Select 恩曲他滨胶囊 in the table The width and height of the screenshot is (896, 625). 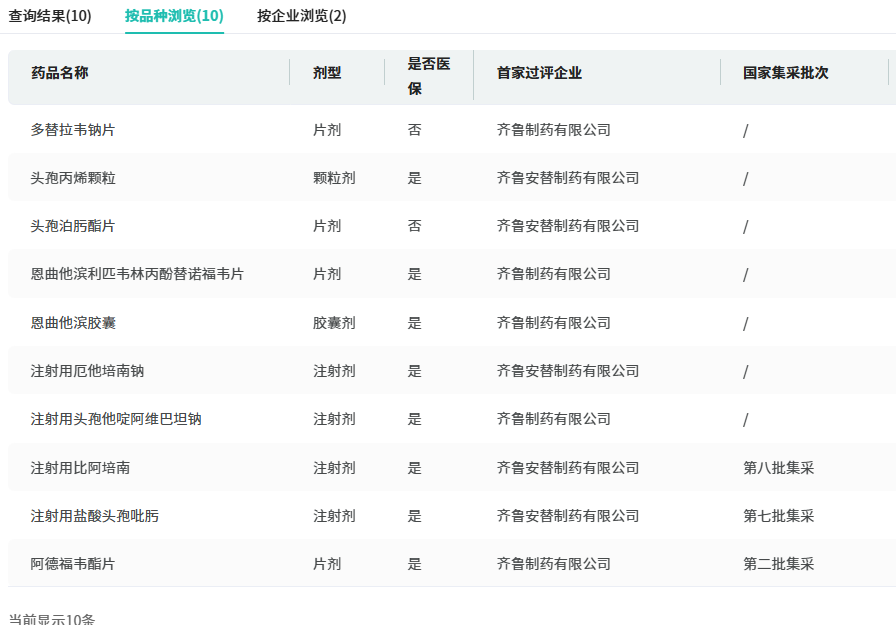[73, 323]
